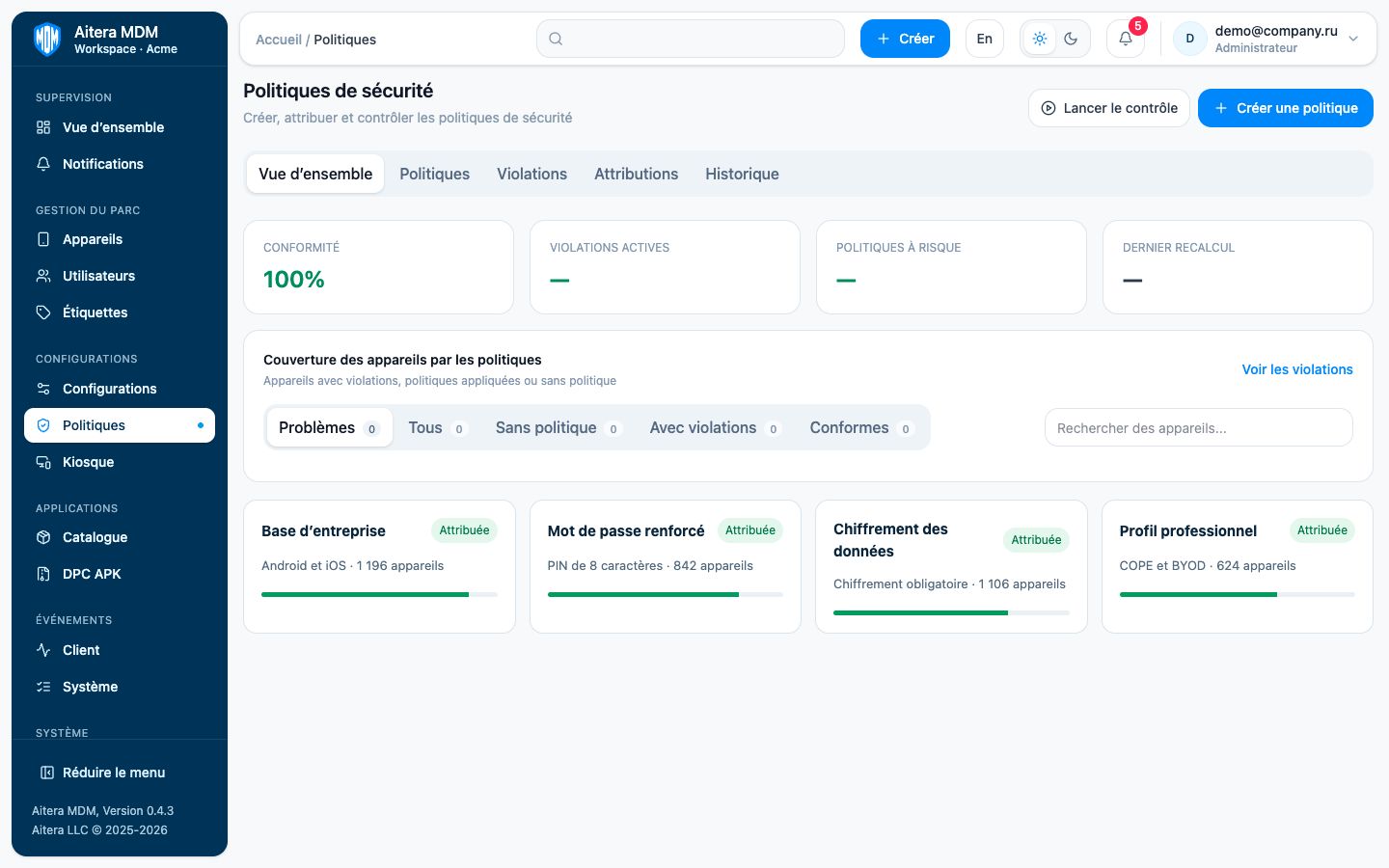Select the Sans politique filter
The width and height of the screenshot is (1389, 868).
pyautogui.click(x=558, y=427)
